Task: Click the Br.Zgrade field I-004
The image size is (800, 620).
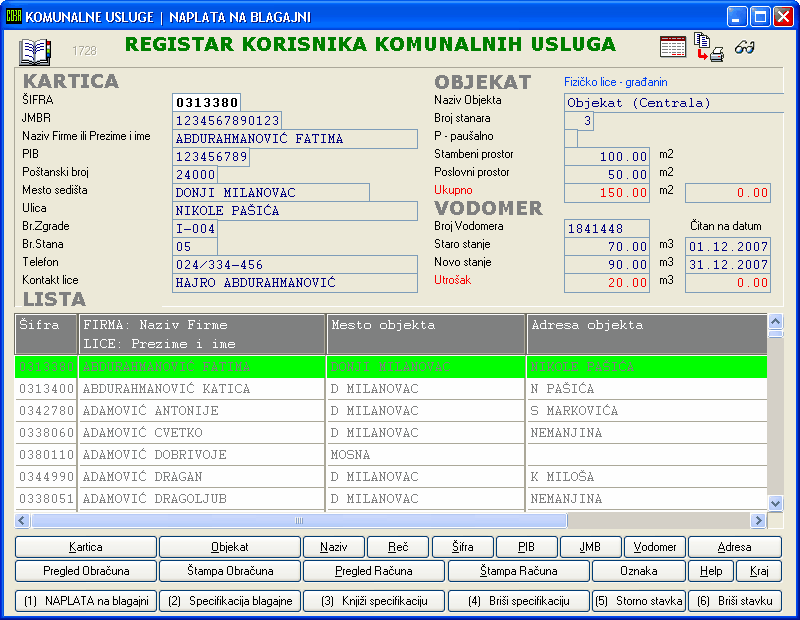Action: (x=195, y=229)
